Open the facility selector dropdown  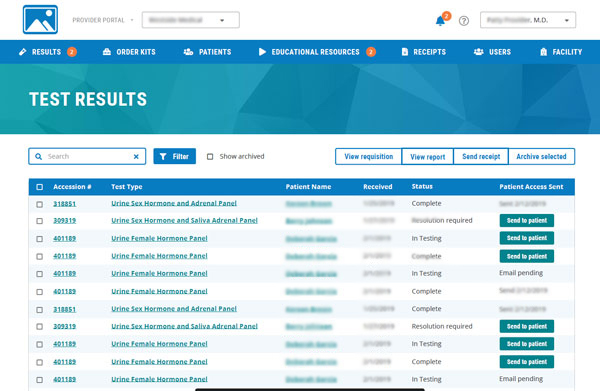[191, 20]
